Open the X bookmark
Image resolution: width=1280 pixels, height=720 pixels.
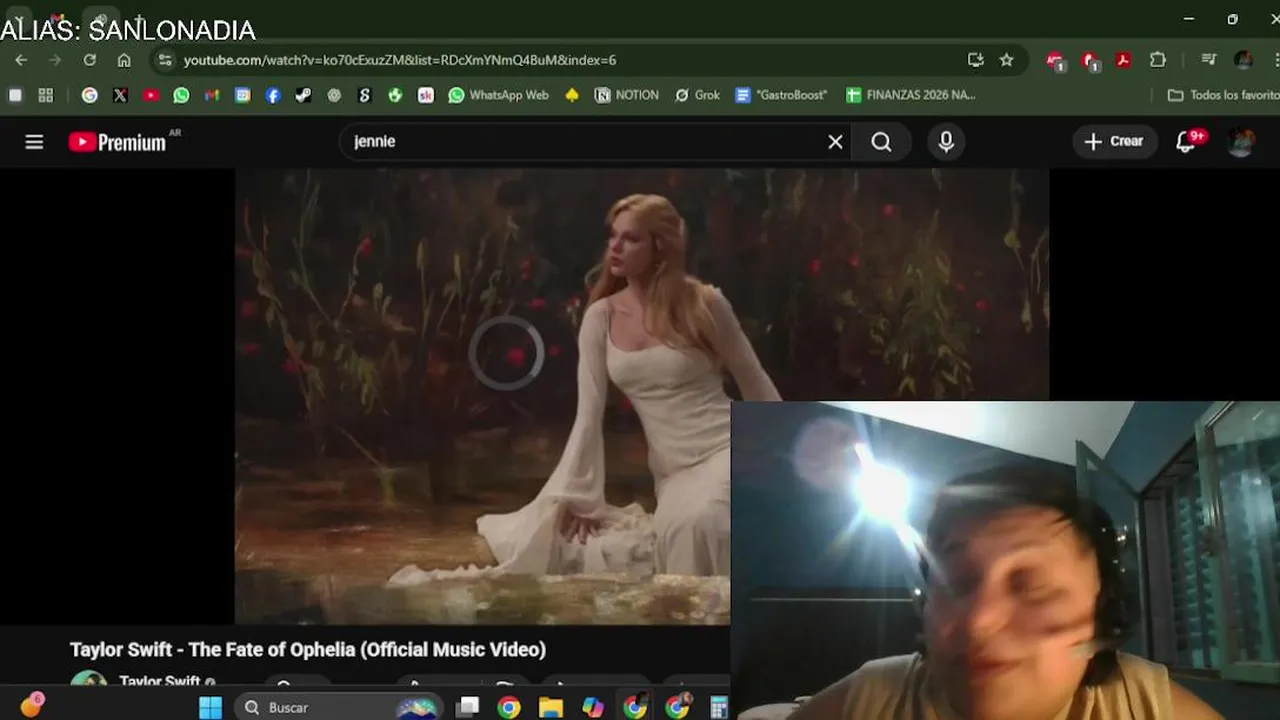[120, 95]
